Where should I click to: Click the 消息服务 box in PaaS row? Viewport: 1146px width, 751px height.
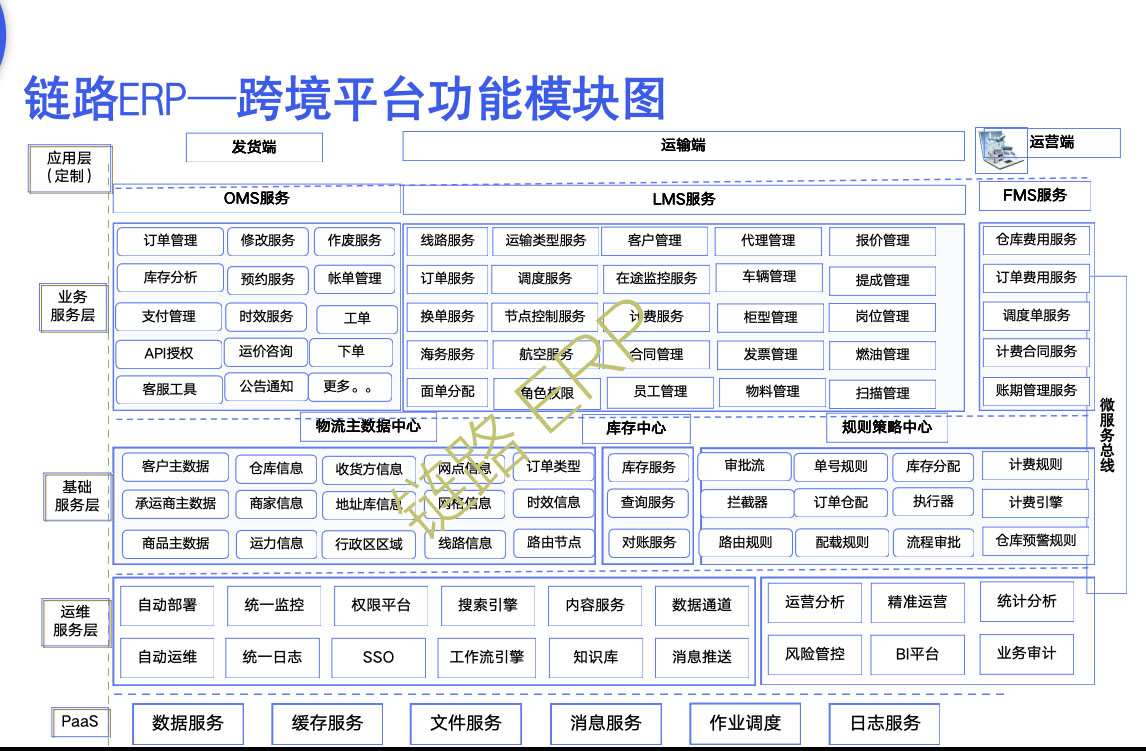(x=604, y=723)
